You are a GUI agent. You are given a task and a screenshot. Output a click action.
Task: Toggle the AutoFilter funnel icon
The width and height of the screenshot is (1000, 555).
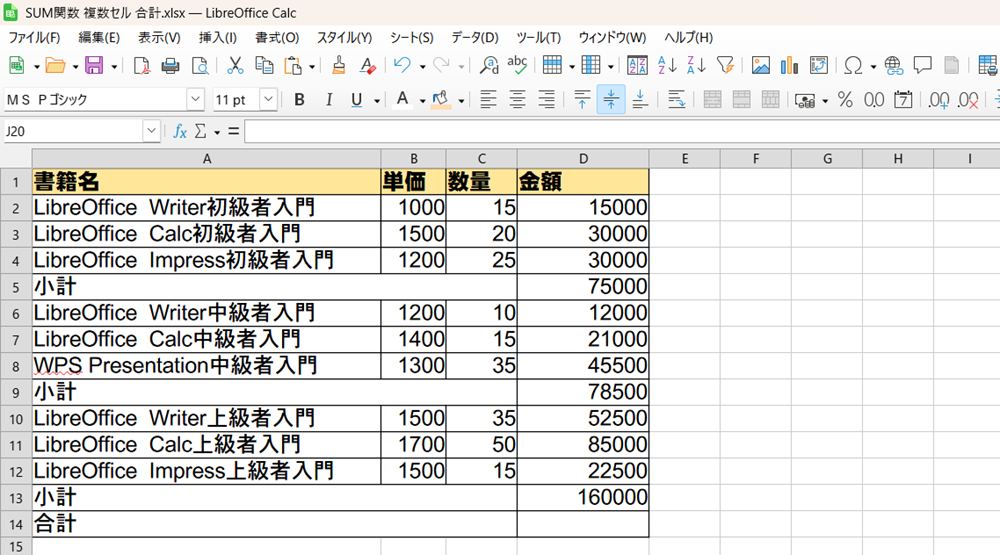click(725, 65)
